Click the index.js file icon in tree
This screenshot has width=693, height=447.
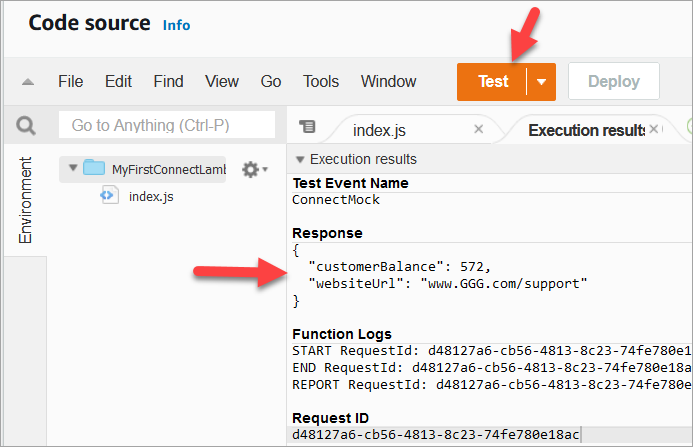[109, 196]
